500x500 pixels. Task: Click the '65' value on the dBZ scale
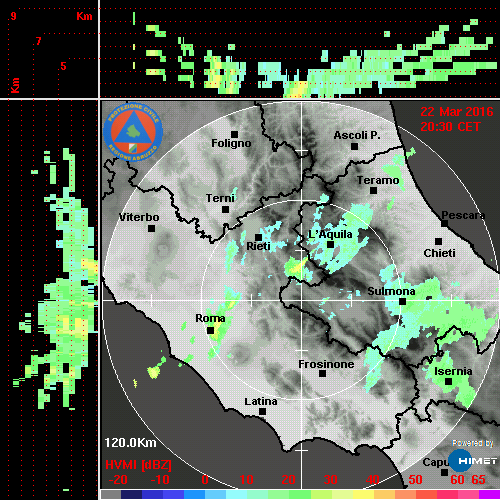(x=478, y=480)
